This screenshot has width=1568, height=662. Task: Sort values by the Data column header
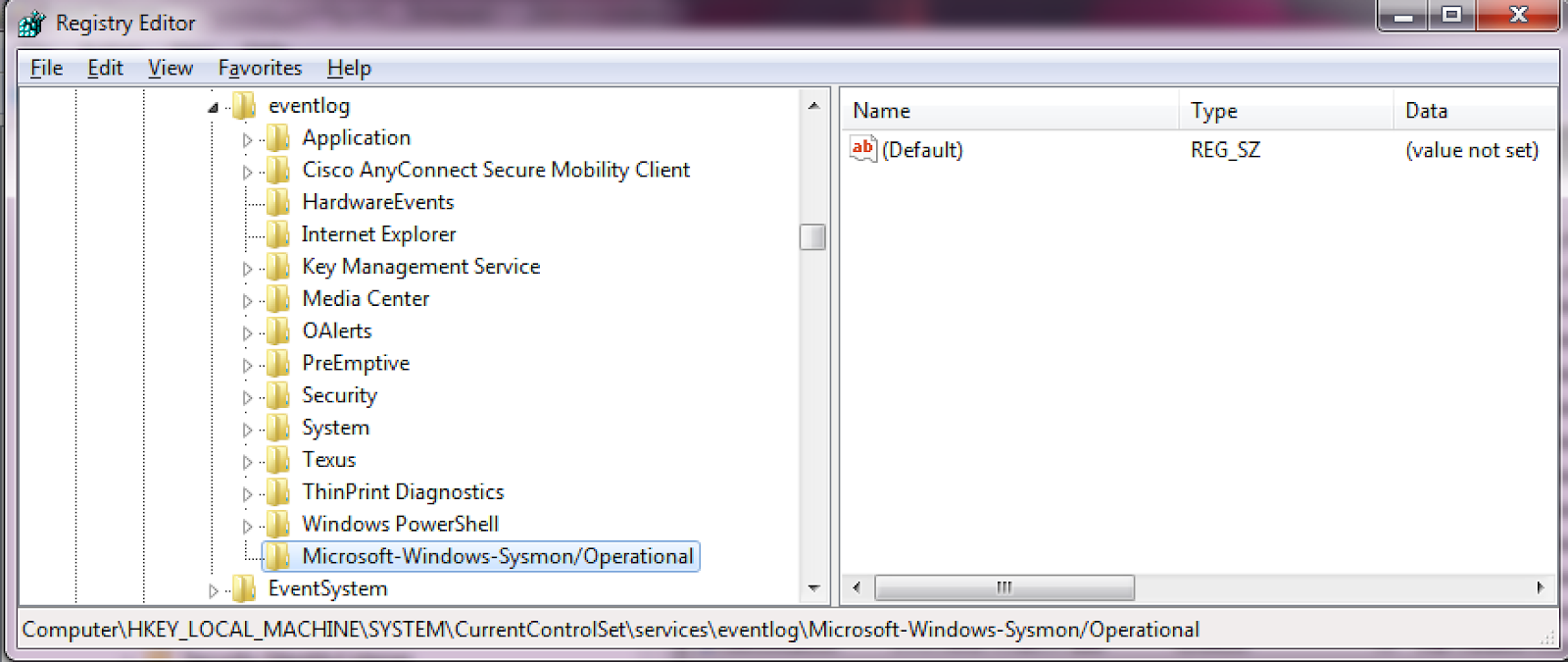point(1475,111)
